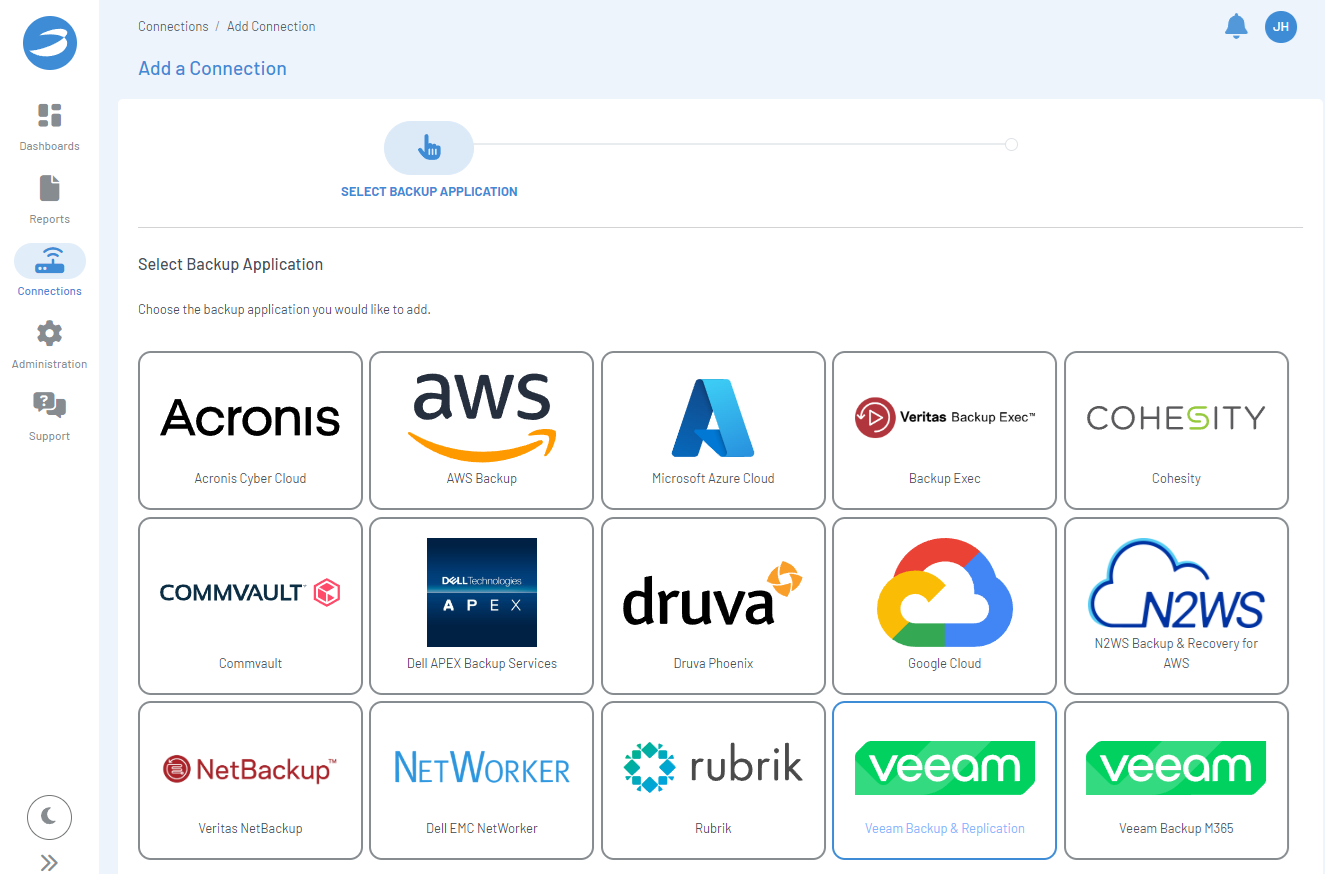Image resolution: width=1325 pixels, height=874 pixels.
Task: Select the Veeam Backup & Replication card
Action: click(x=944, y=780)
